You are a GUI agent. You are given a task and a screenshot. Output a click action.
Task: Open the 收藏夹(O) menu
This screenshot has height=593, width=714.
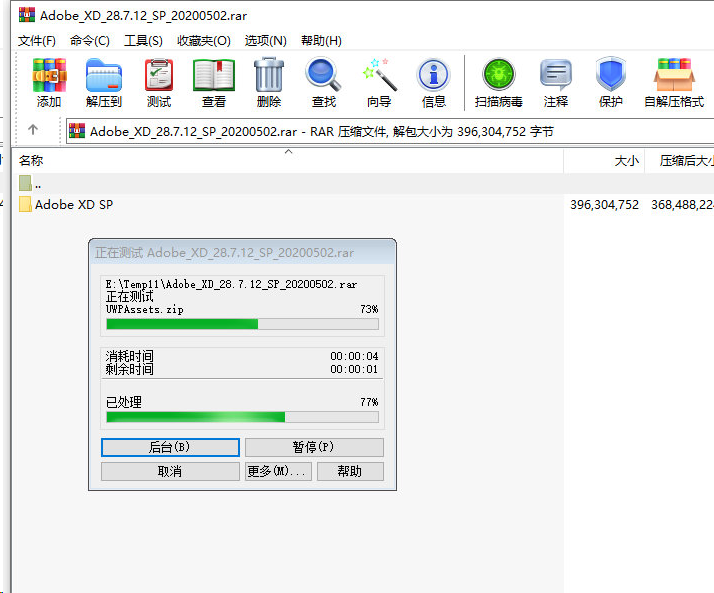(204, 41)
